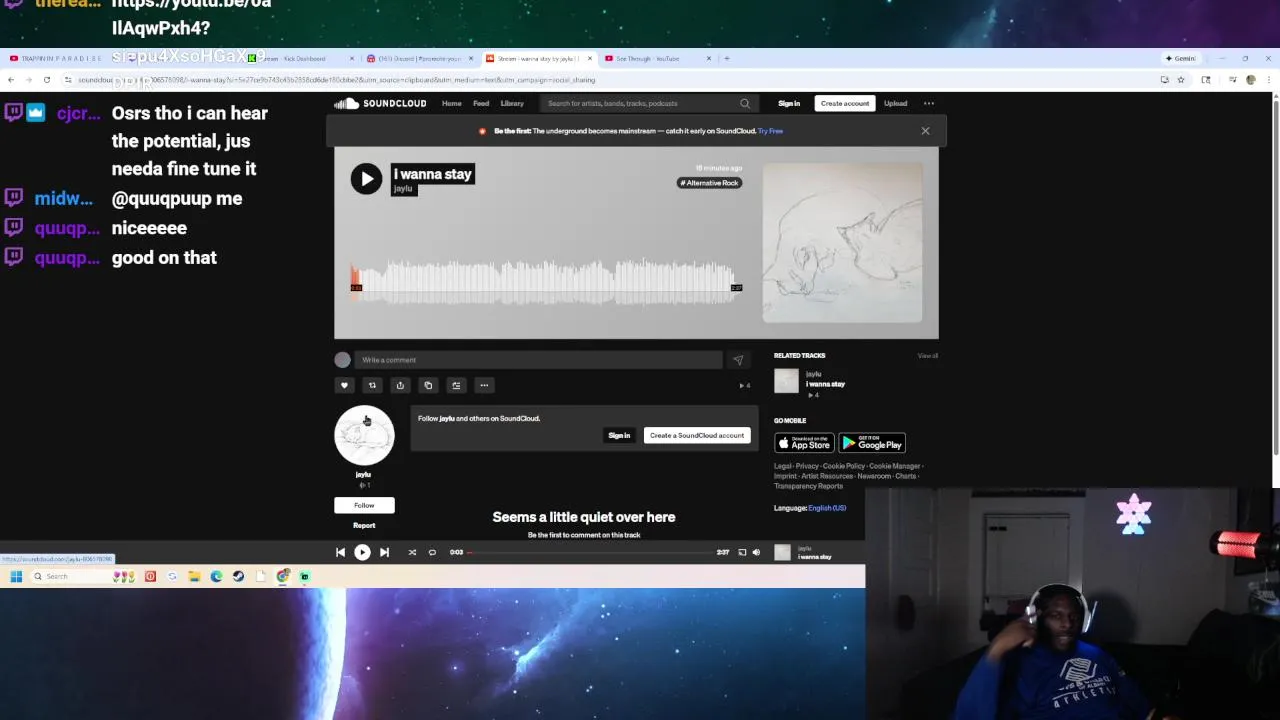Repost the track
The width and height of the screenshot is (1280, 720).
point(372,385)
